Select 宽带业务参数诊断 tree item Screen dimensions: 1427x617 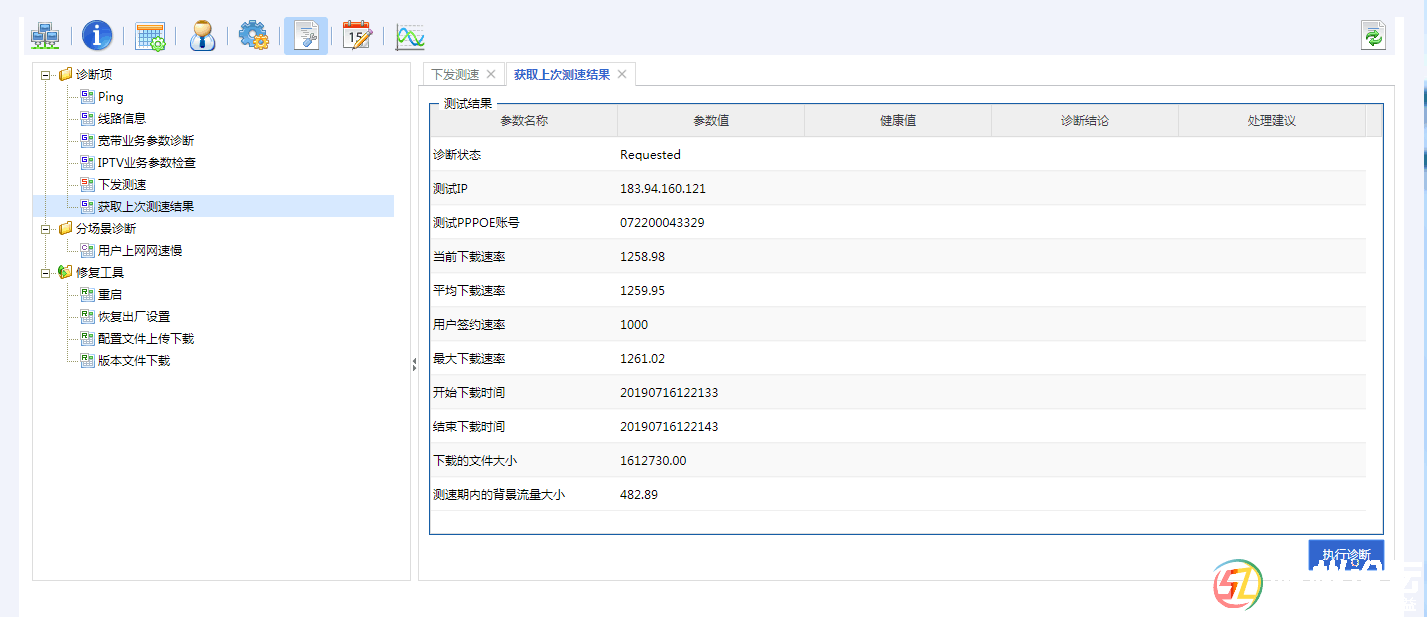click(x=146, y=141)
